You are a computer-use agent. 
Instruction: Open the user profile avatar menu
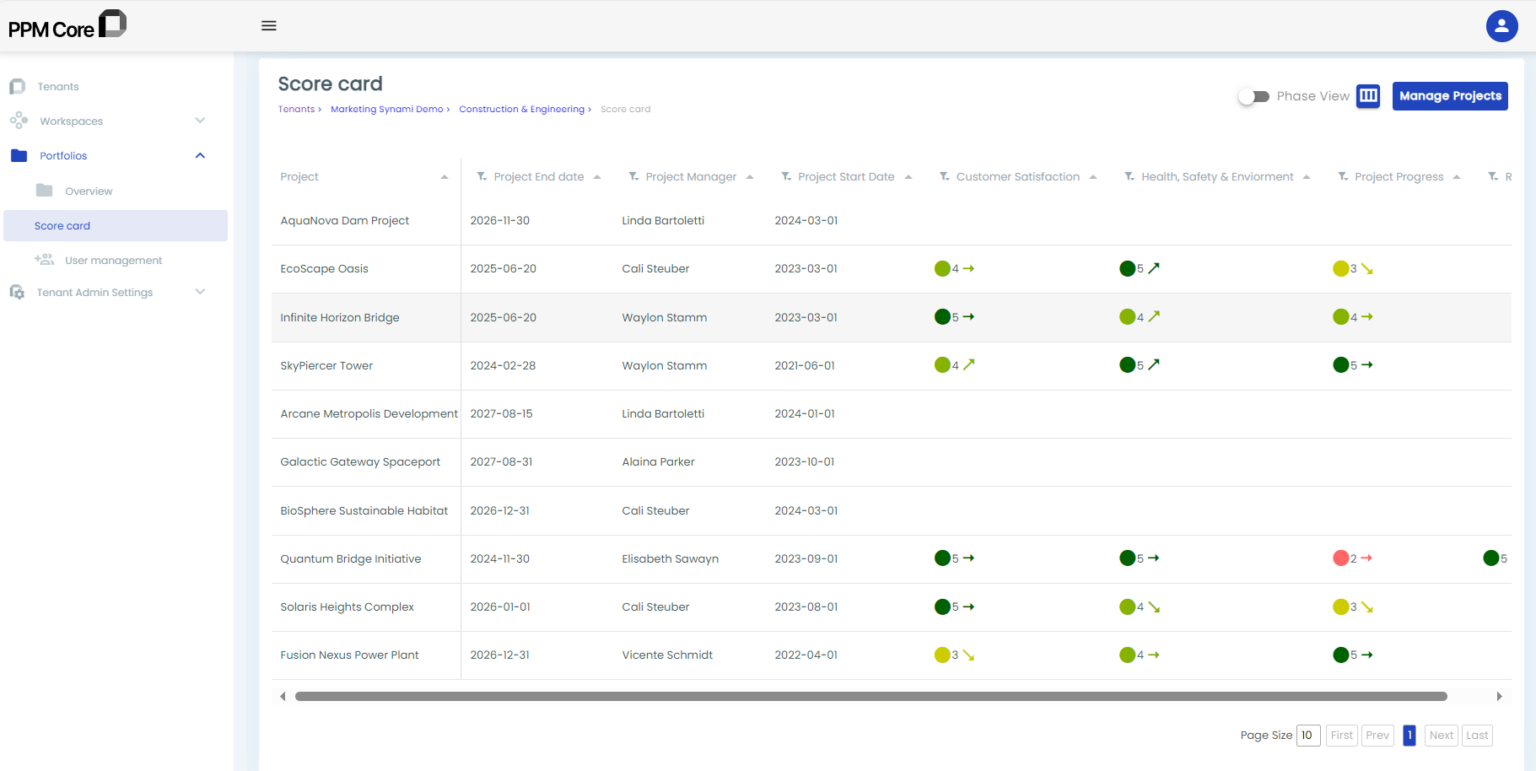coord(1501,26)
